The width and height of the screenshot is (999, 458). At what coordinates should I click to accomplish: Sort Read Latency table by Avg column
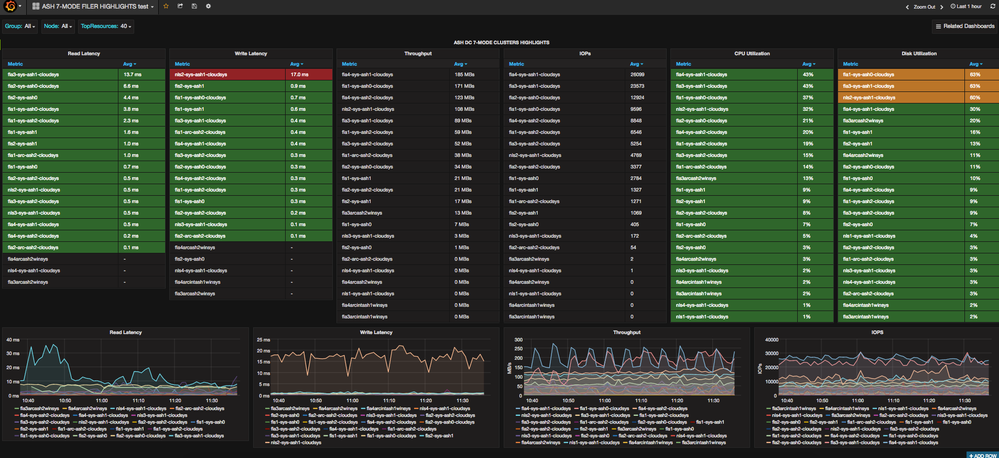click(130, 63)
